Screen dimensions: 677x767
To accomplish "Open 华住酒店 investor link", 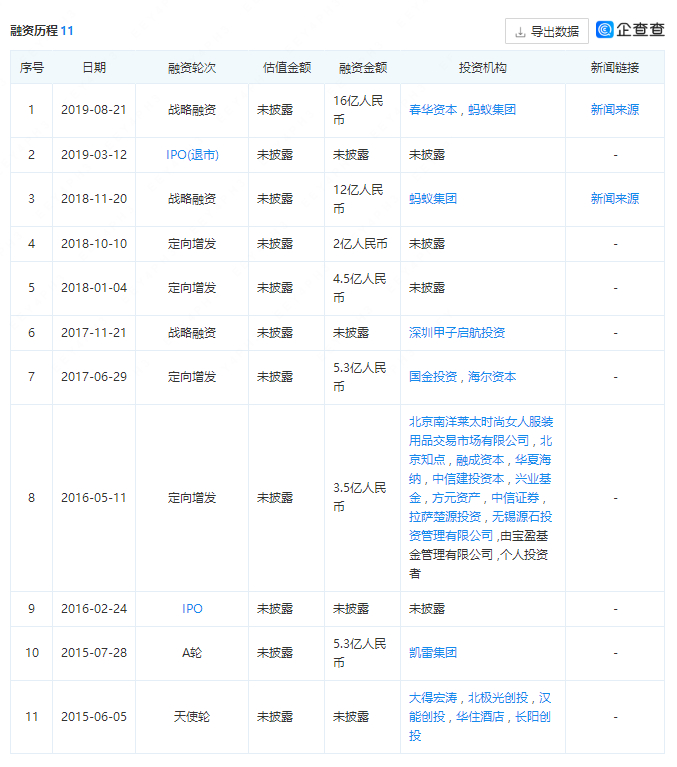I will pyautogui.click(x=480, y=717).
